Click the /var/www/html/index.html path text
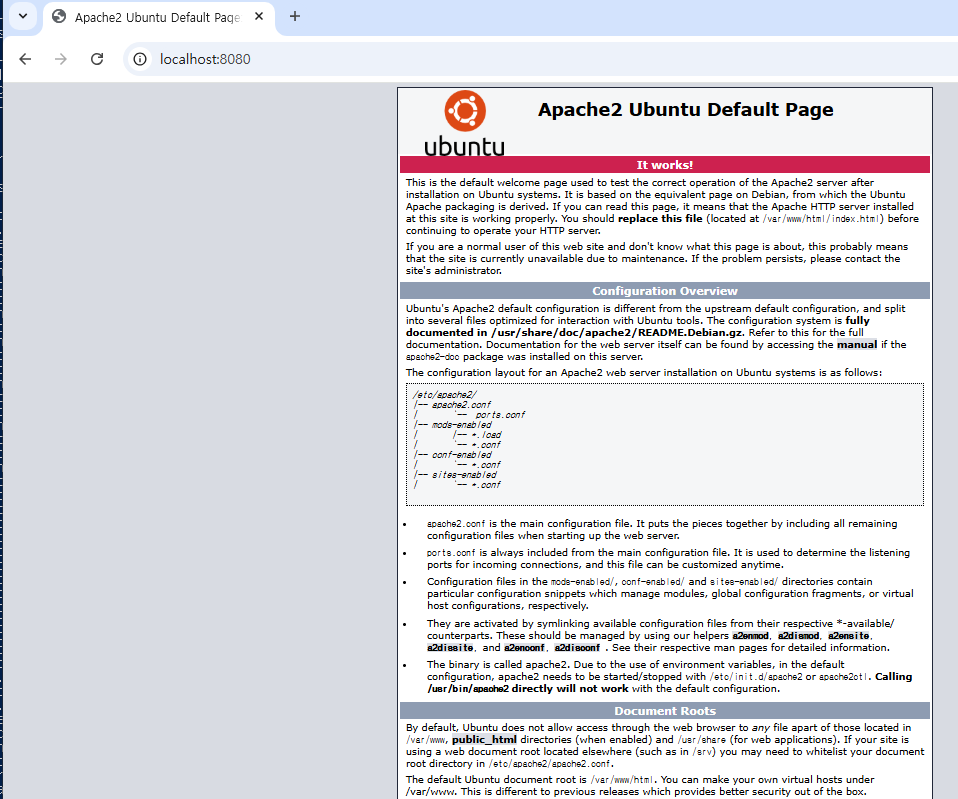Screen dimensions: 958x799 click(x=822, y=219)
